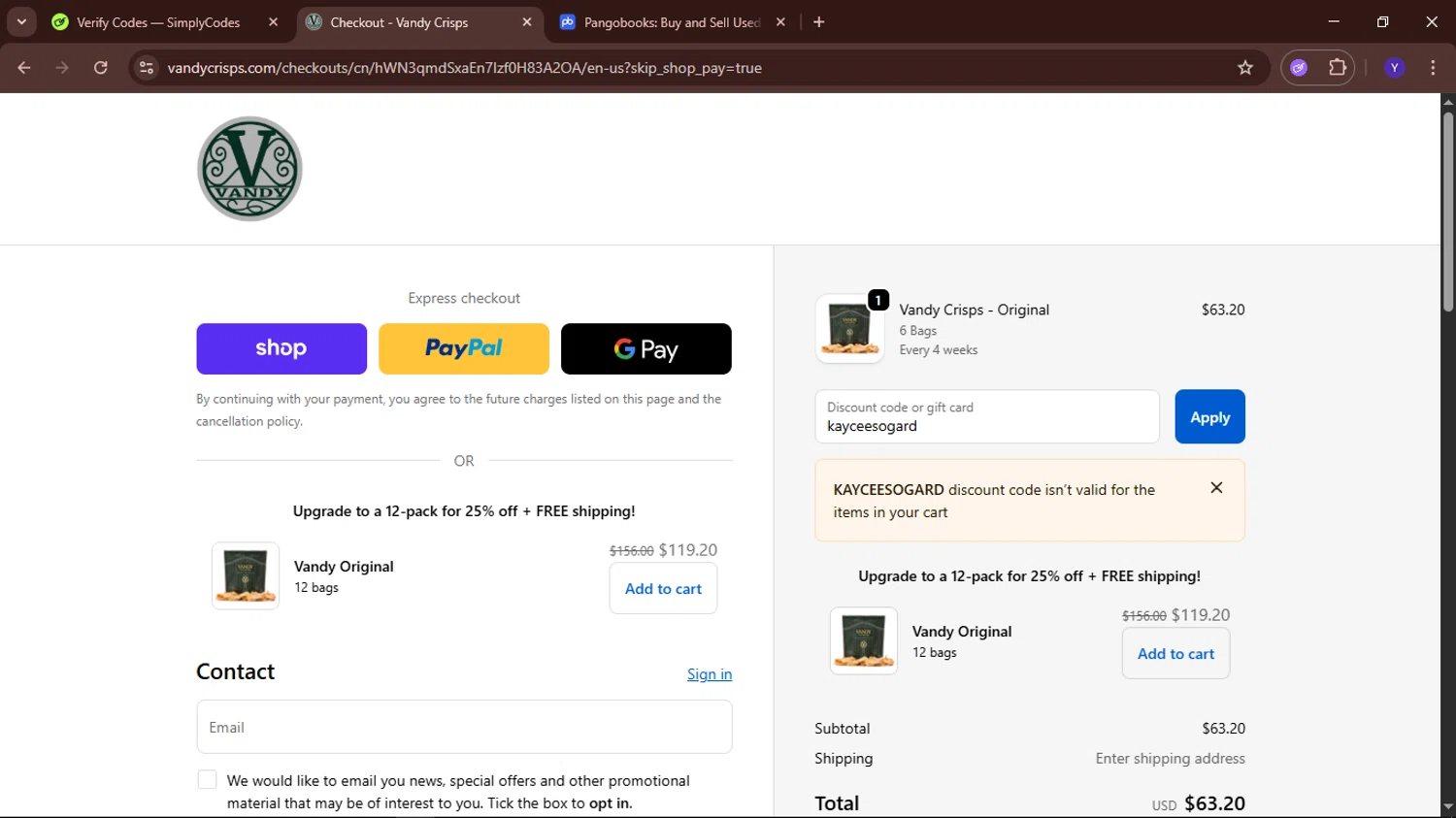The image size is (1456, 818).
Task: Click the scrollbar up arrow
Action: 1447,101
